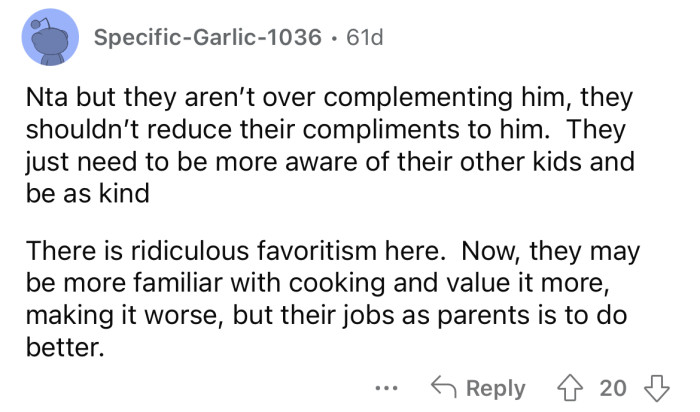Open the Specific-Garlic-1036 avatar icon
The height and width of the screenshot is (412, 700).
pyautogui.click(x=49, y=40)
